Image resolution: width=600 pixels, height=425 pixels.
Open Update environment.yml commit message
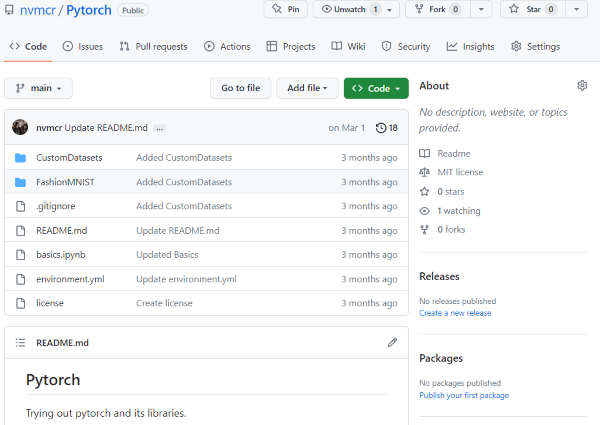[186, 279]
